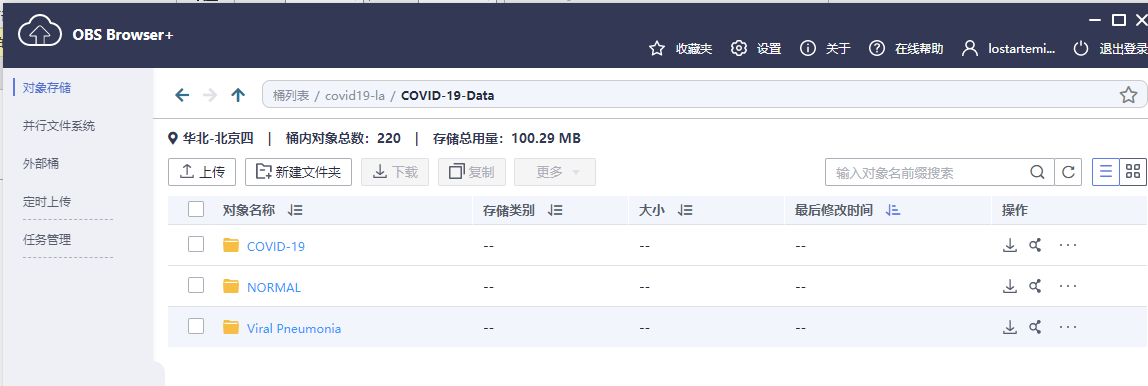Go forward with the right arrow
This screenshot has width=1148, height=386.
[210, 95]
